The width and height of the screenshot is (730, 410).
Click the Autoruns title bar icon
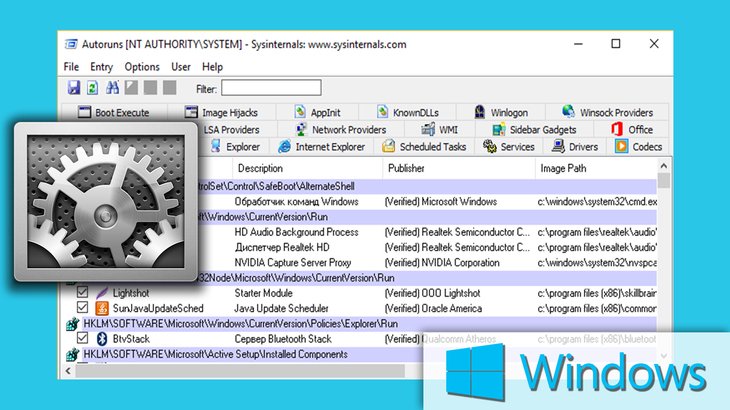71,44
